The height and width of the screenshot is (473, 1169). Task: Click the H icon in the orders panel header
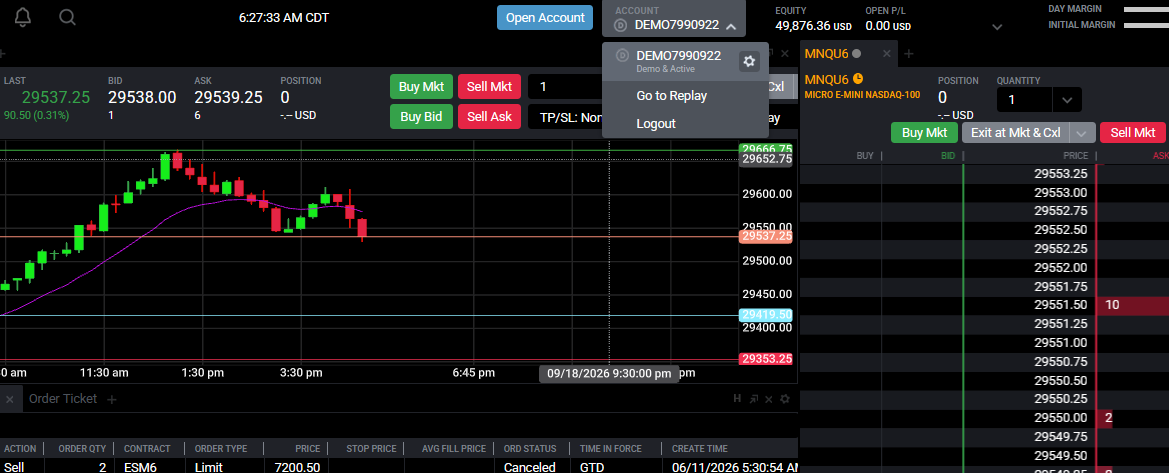click(737, 399)
